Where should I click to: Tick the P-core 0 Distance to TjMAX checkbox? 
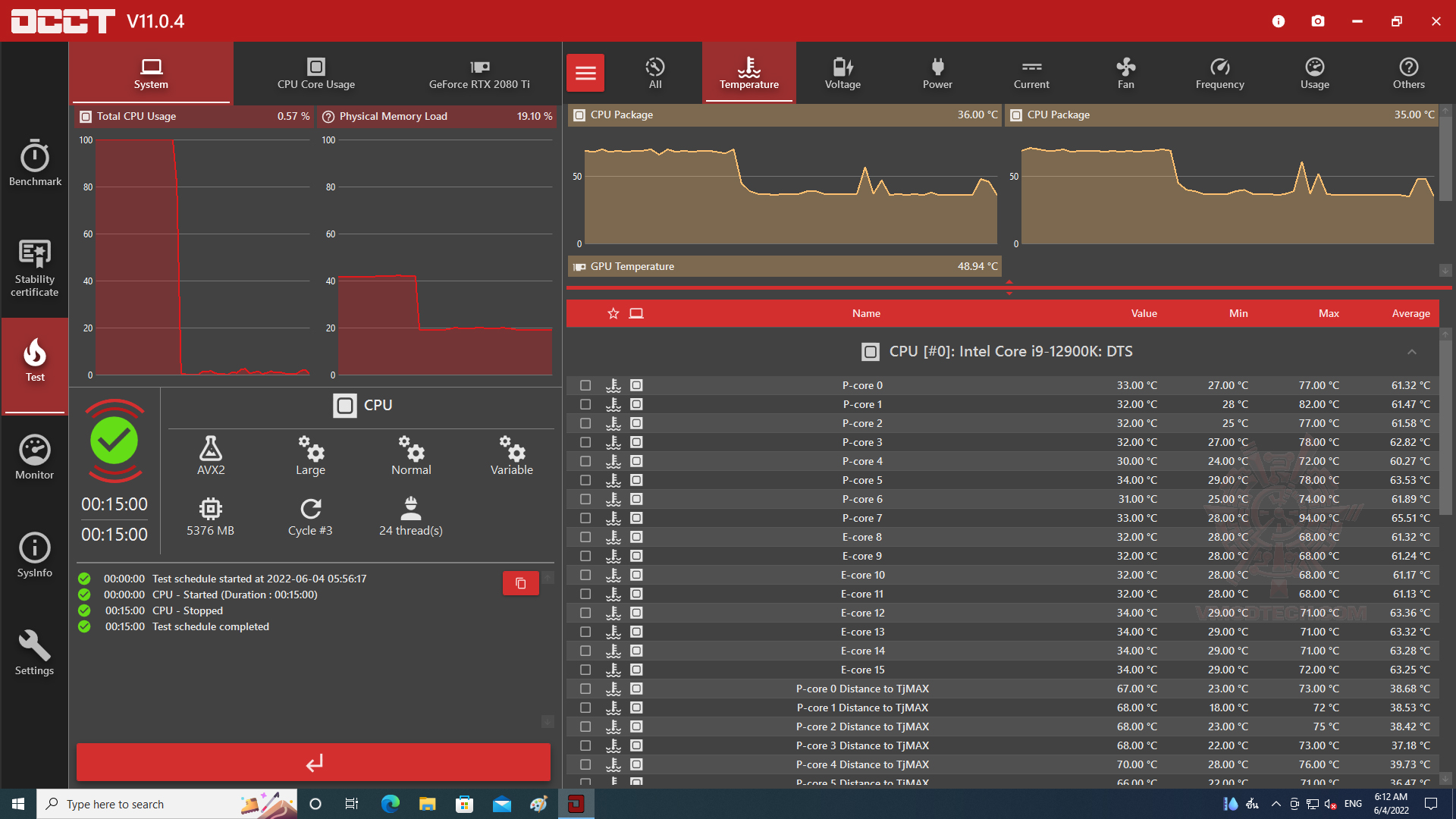(x=585, y=689)
